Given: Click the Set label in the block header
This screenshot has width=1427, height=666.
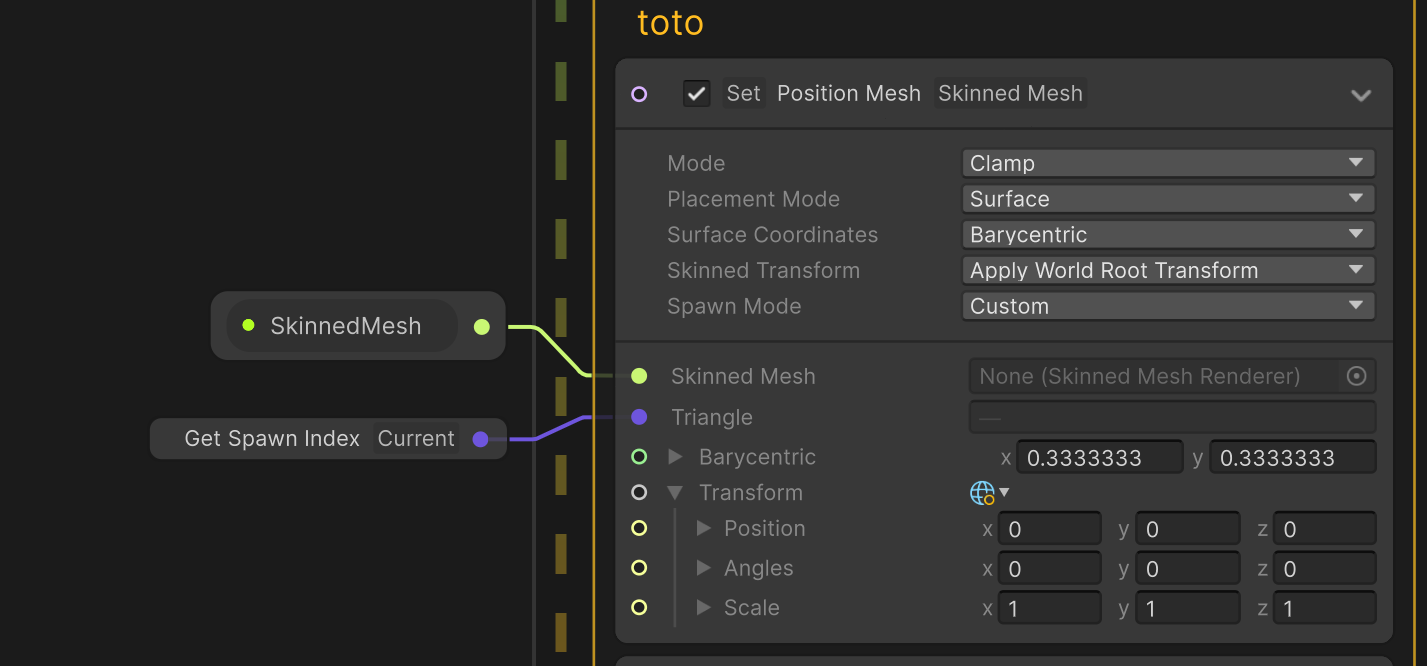Looking at the screenshot, I should 743,92.
